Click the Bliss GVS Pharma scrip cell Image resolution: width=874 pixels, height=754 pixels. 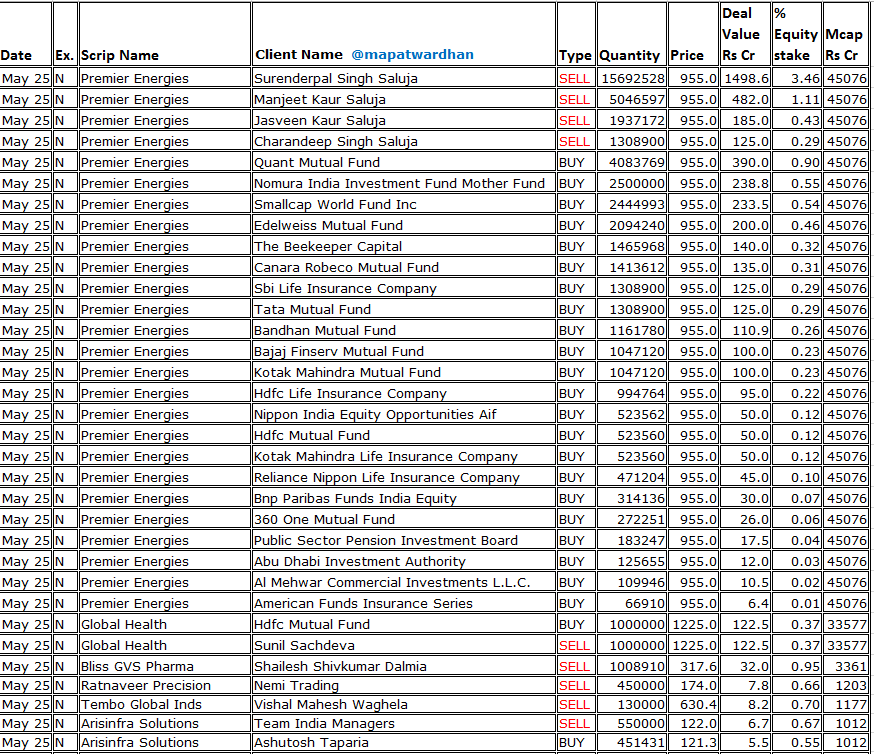click(x=164, y=667)
